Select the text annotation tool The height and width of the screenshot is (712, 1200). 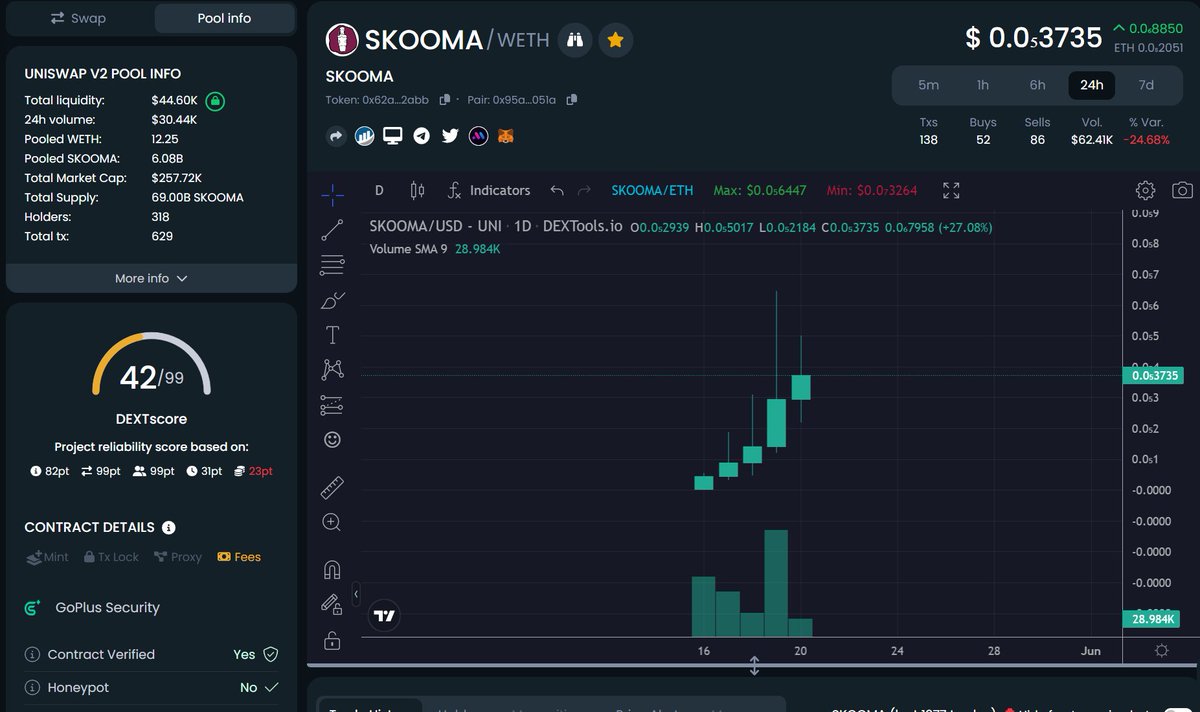[x=332, y=335]
